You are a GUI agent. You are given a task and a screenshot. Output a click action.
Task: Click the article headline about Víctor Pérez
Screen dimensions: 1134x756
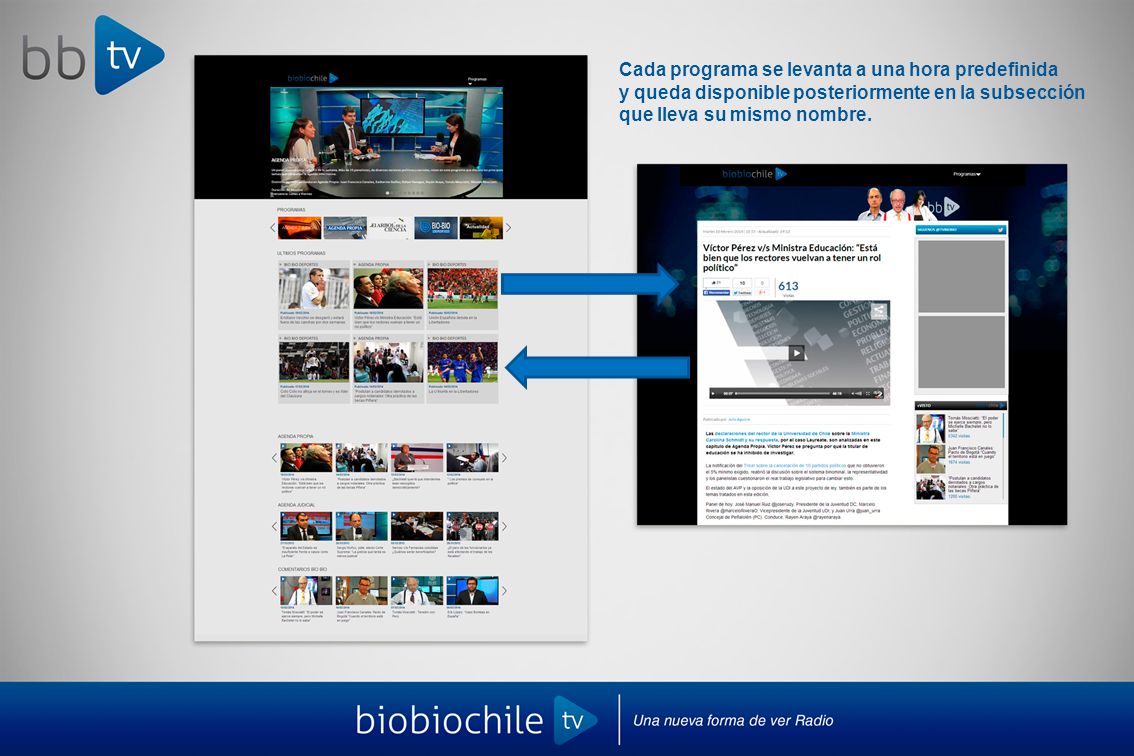tap(792, 258)
